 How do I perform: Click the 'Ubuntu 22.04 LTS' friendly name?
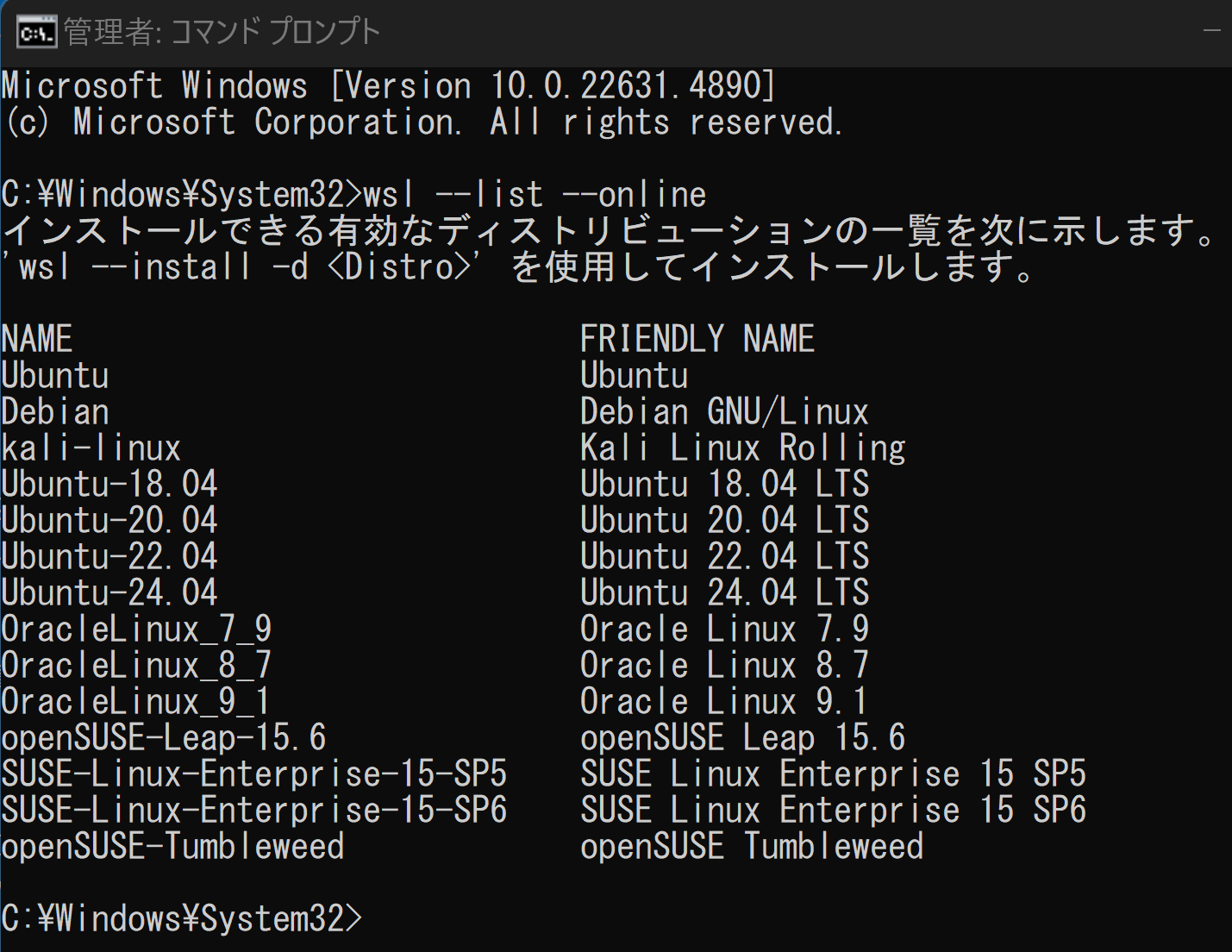[x=725, y=556]
